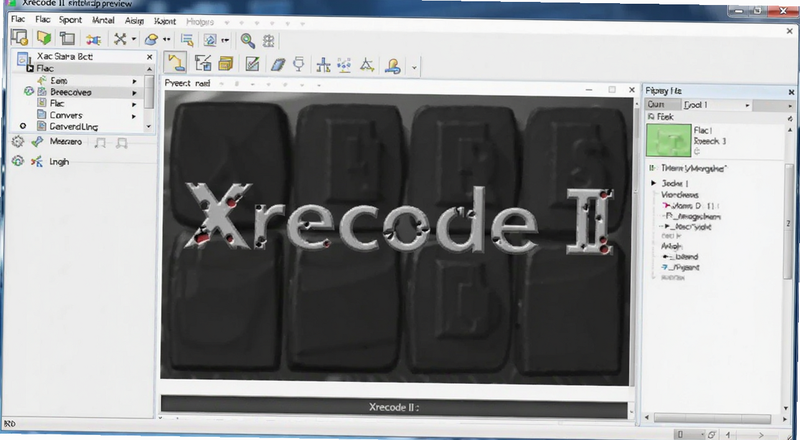
Task: Click the empty frame toolbar icon
Action: (x=67, y=38)
